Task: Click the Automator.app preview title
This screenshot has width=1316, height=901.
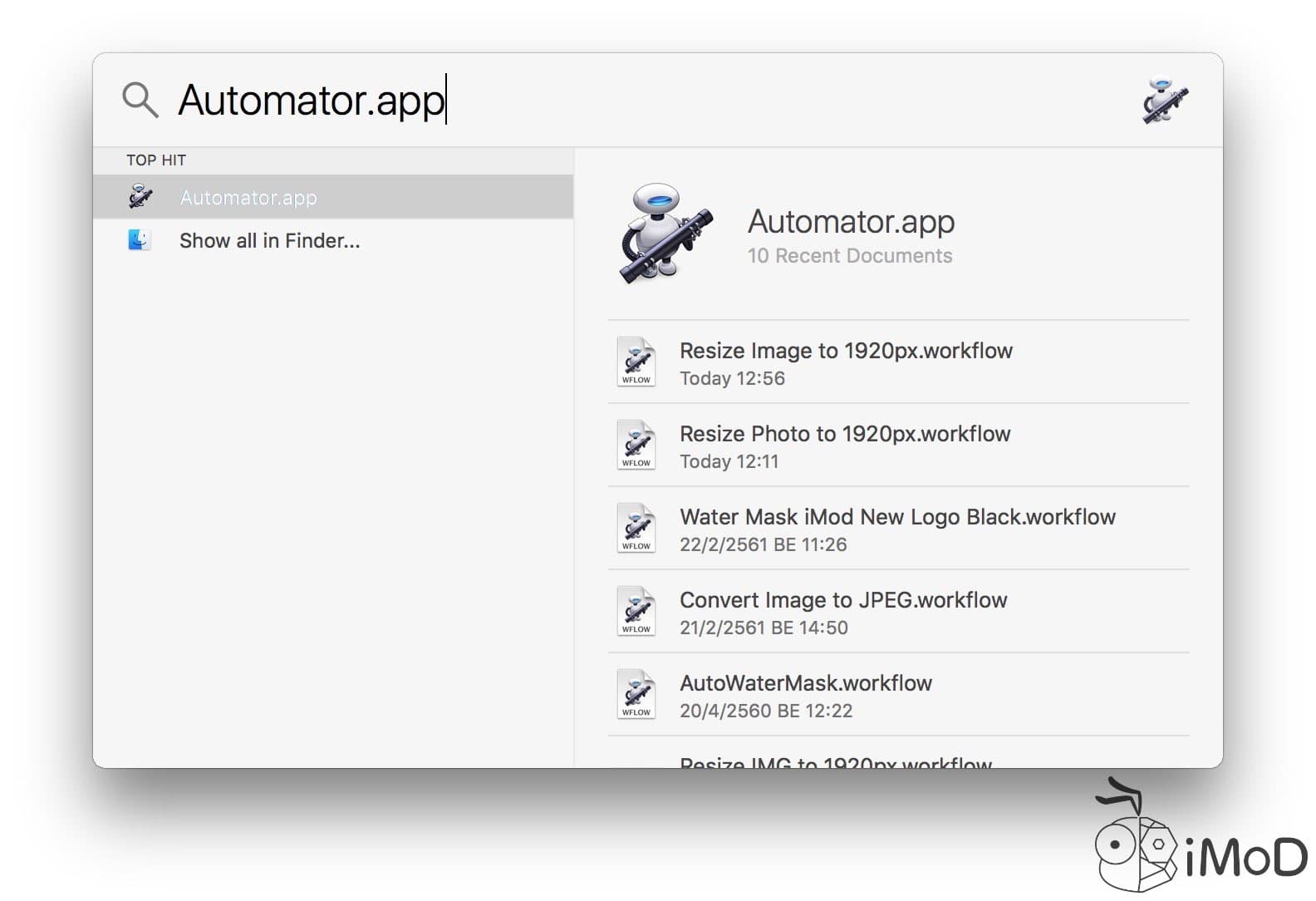Action: (x=851, y=221)
